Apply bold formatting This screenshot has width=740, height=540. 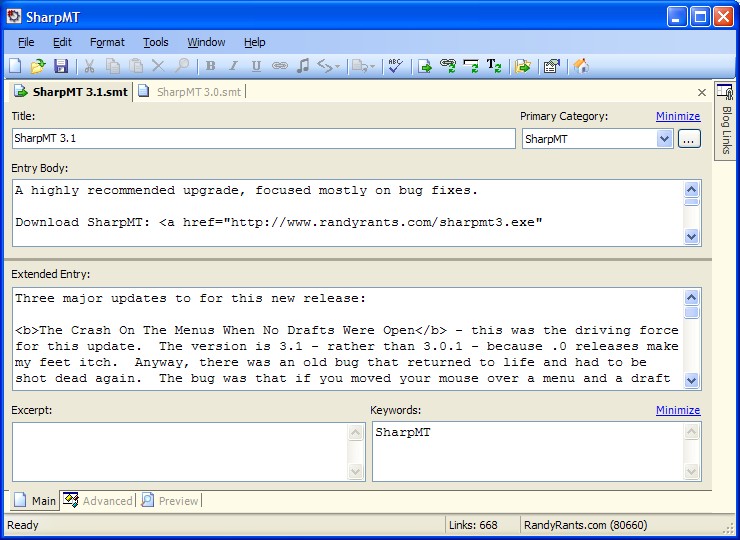[x=210, y=66]
